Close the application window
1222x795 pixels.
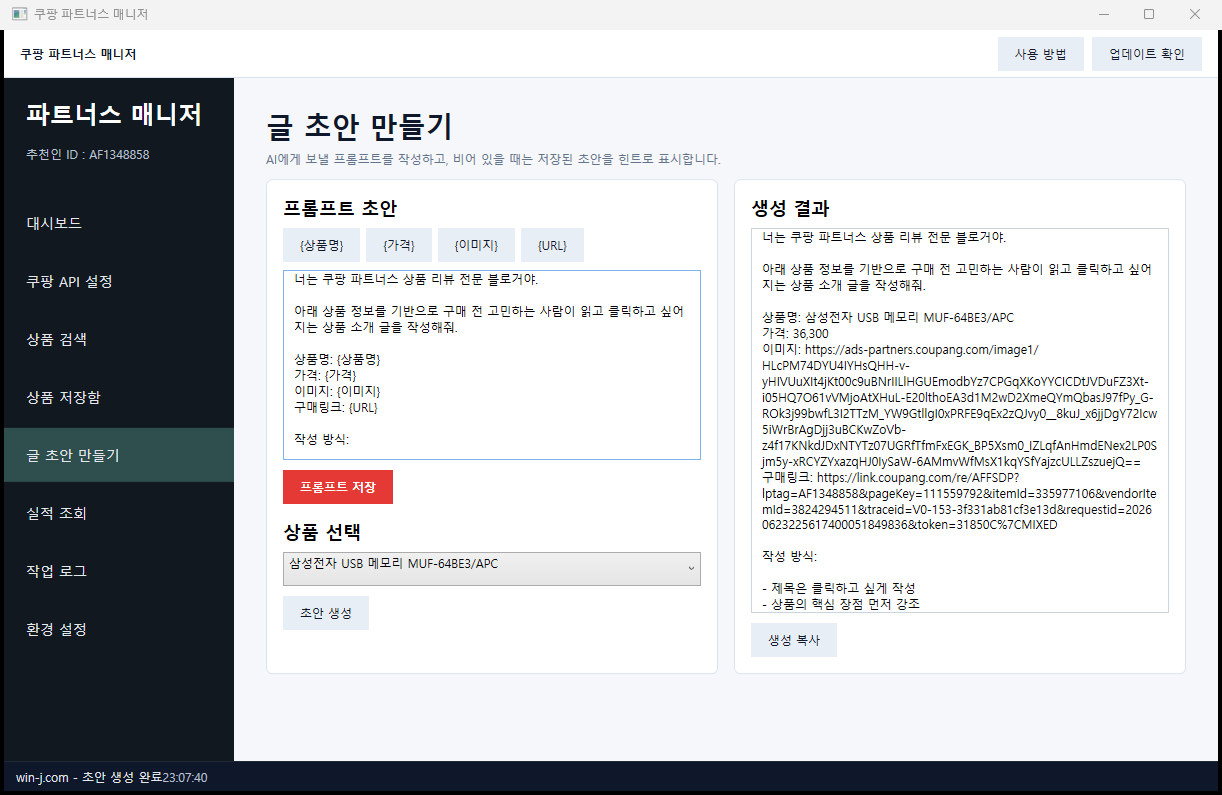[x=1195, y=14]
